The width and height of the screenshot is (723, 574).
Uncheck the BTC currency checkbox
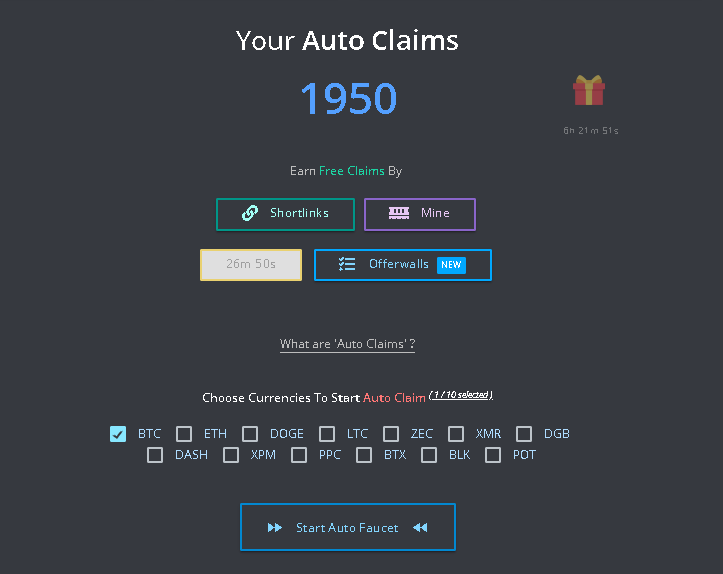118,434
